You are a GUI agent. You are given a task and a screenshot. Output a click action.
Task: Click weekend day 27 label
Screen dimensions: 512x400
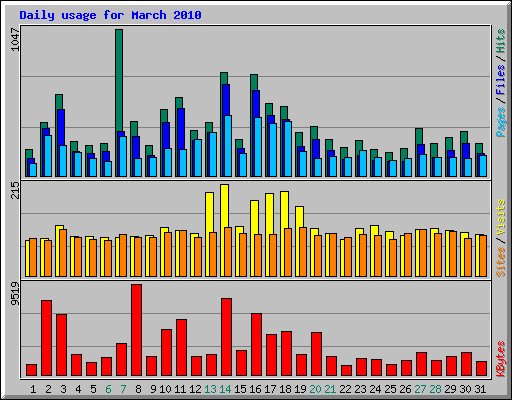(x=420, y=389)
